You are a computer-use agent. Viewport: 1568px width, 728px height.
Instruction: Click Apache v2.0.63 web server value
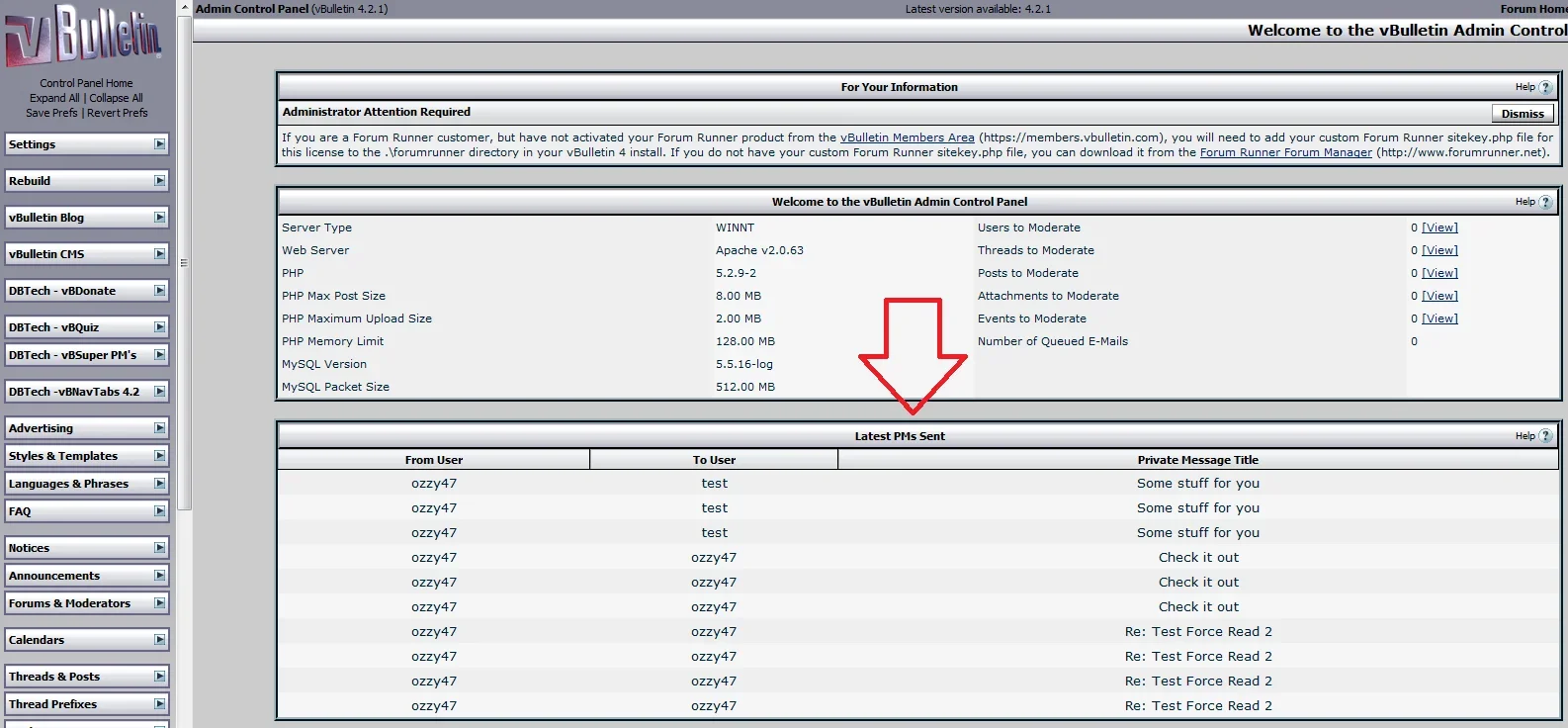tap(759, 250)
